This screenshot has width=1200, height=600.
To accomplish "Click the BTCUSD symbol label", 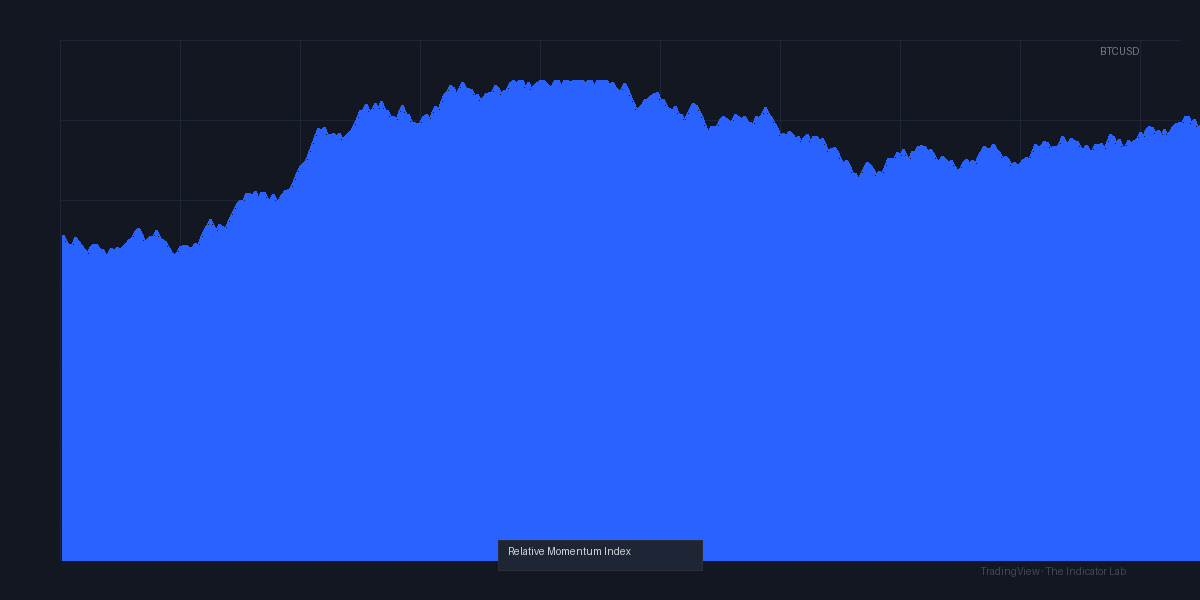I will [x=1119, y=52].
